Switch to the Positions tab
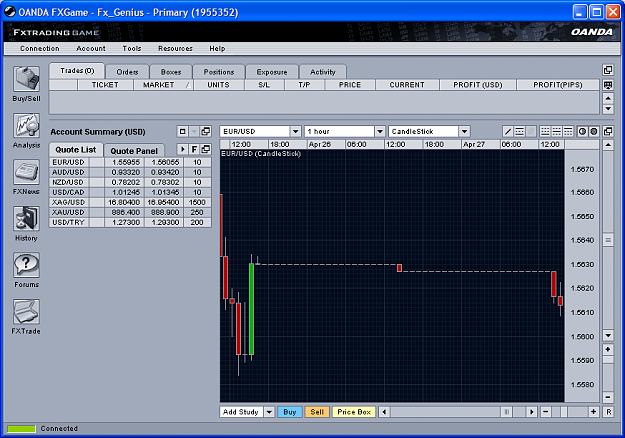Screen dimensions: 625x438 [x=219, y=72]
